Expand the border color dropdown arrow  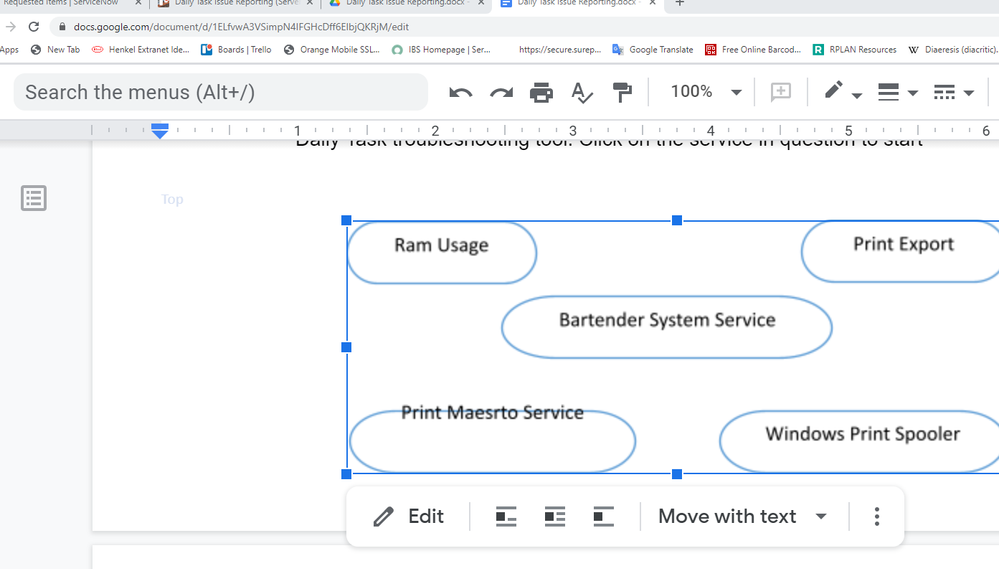pyautogui.click(x=857, y=95)
